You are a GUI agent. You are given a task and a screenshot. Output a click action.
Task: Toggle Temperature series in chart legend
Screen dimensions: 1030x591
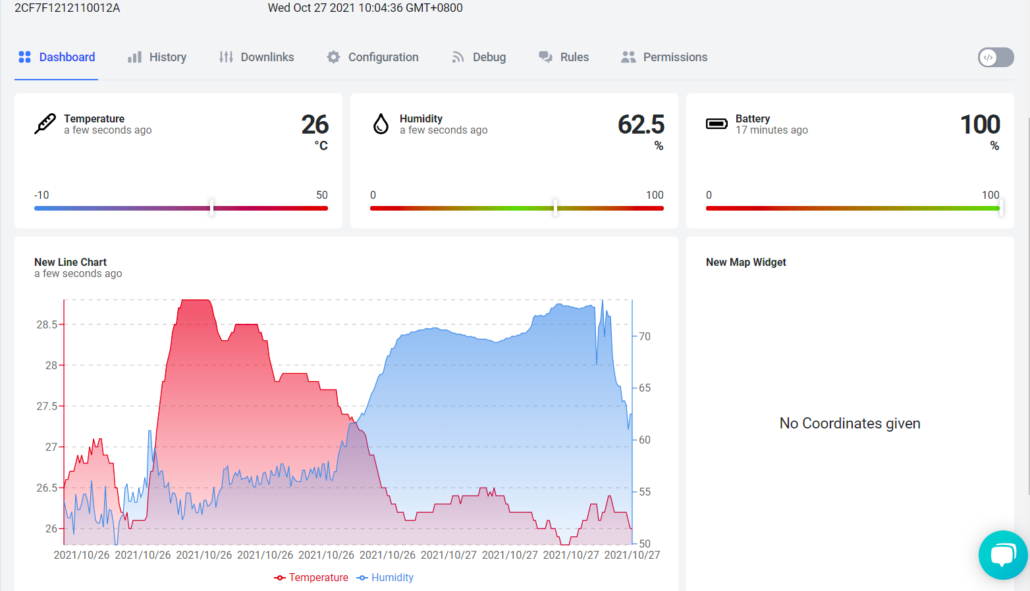click(x=312, y=578)
